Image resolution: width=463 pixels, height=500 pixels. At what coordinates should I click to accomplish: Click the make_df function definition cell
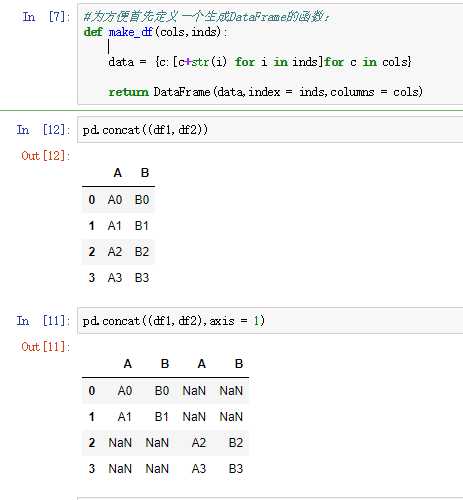coord(270,54)
